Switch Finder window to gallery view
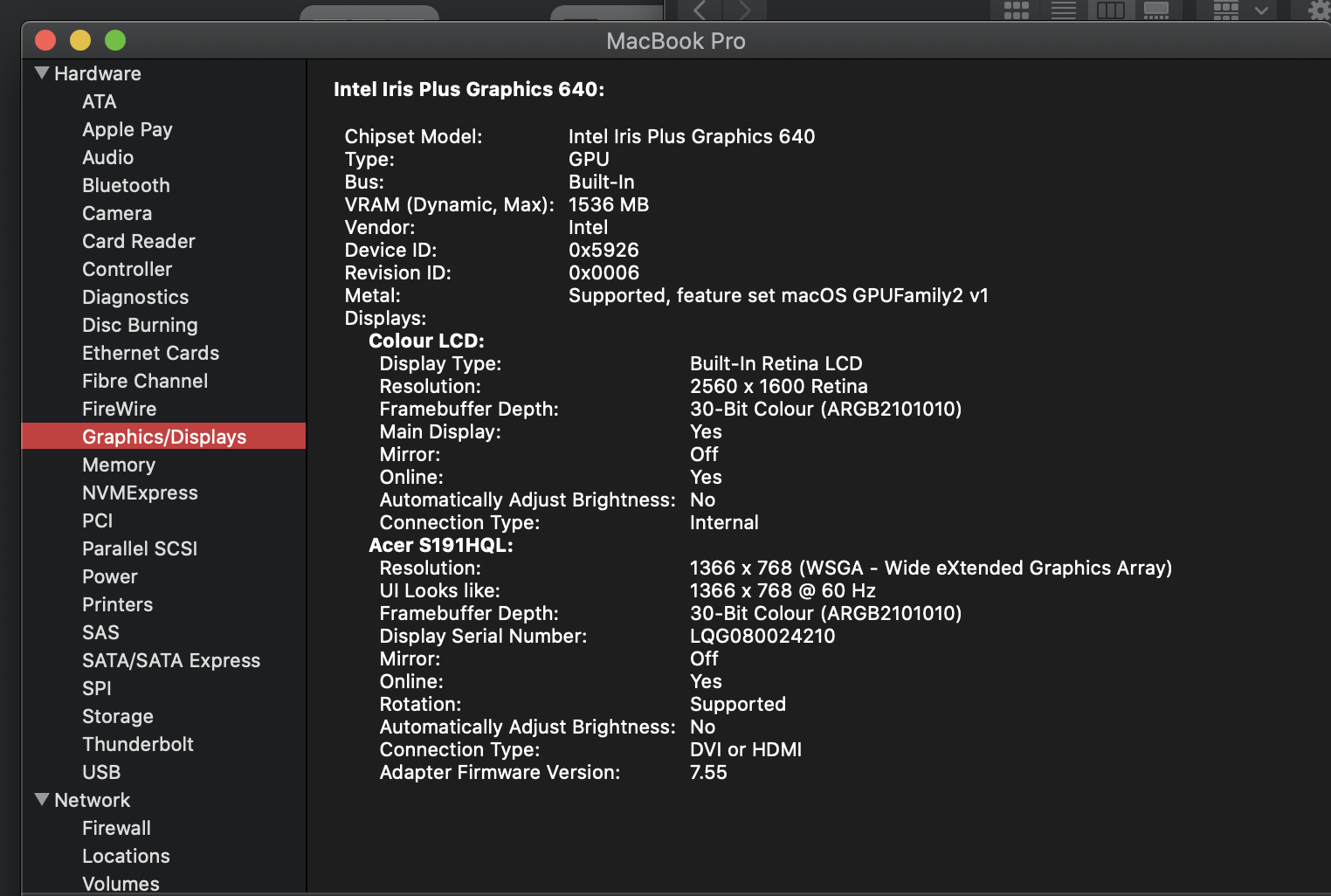The height and width of the screenshot is (896, 1331). (1156, 10)
